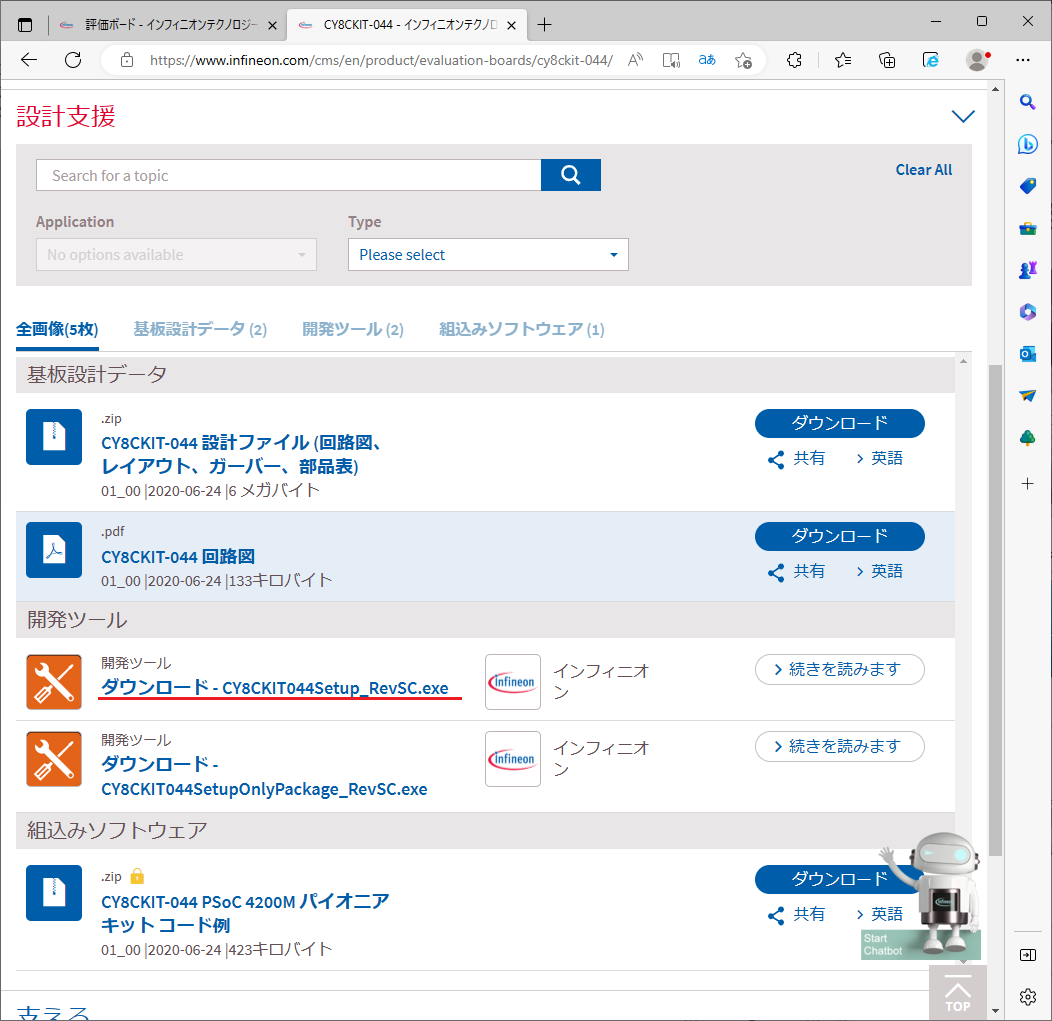Viewport: 1052px width, 1021px height.
Task: Open the tools briefcase sidebar icon
Action: click(x=1027, y=229)
